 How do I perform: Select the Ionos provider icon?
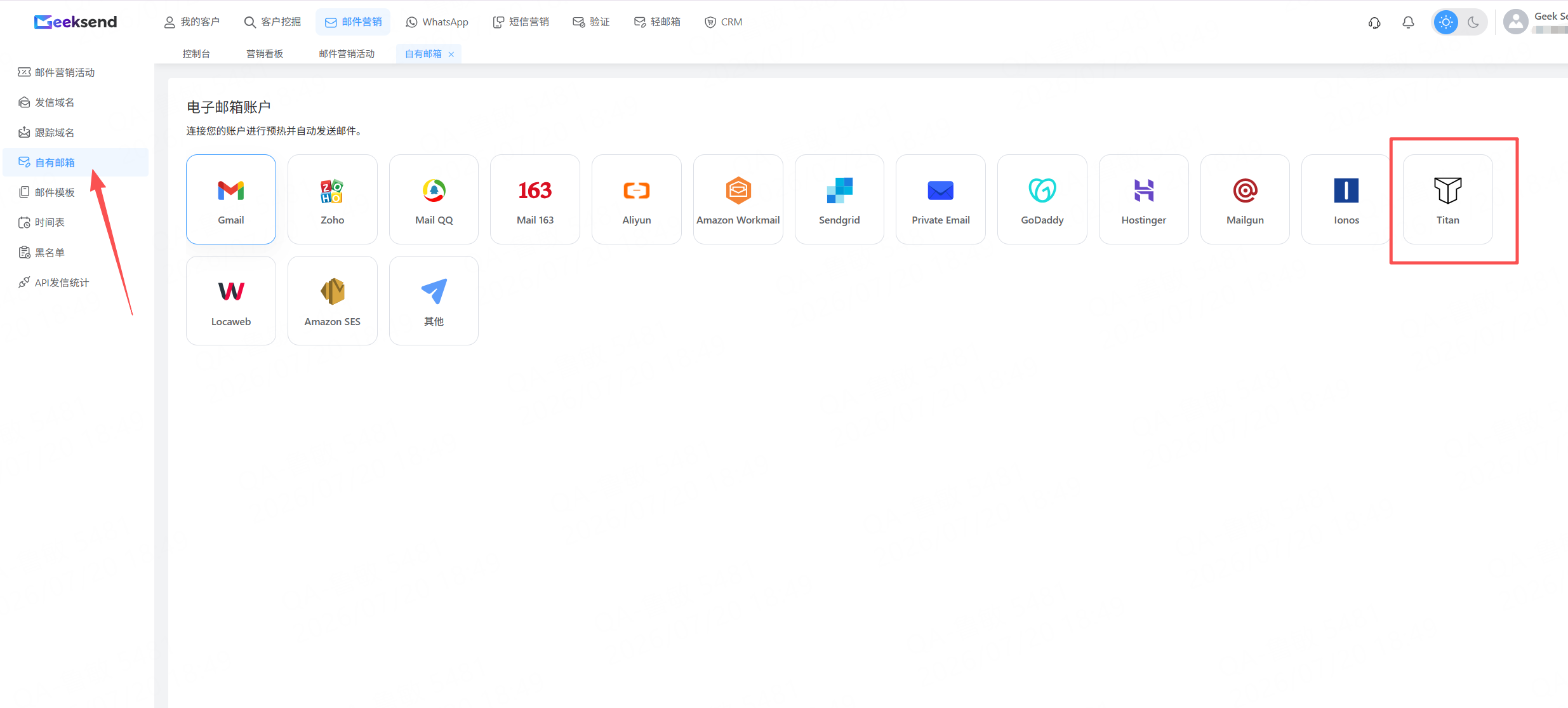(1346, 190)
